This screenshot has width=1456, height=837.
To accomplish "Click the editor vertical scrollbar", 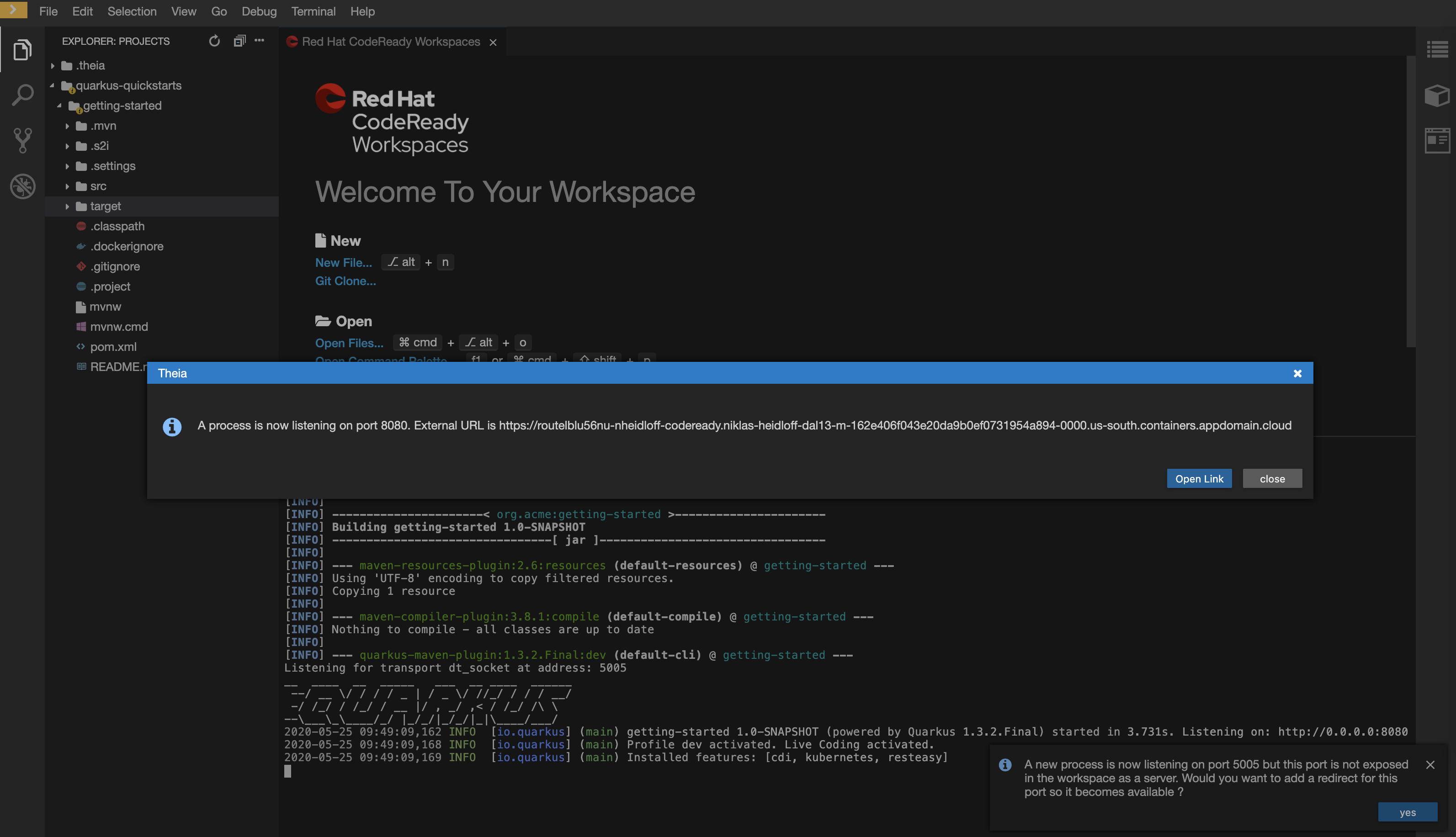I will tap(1411, 201).
